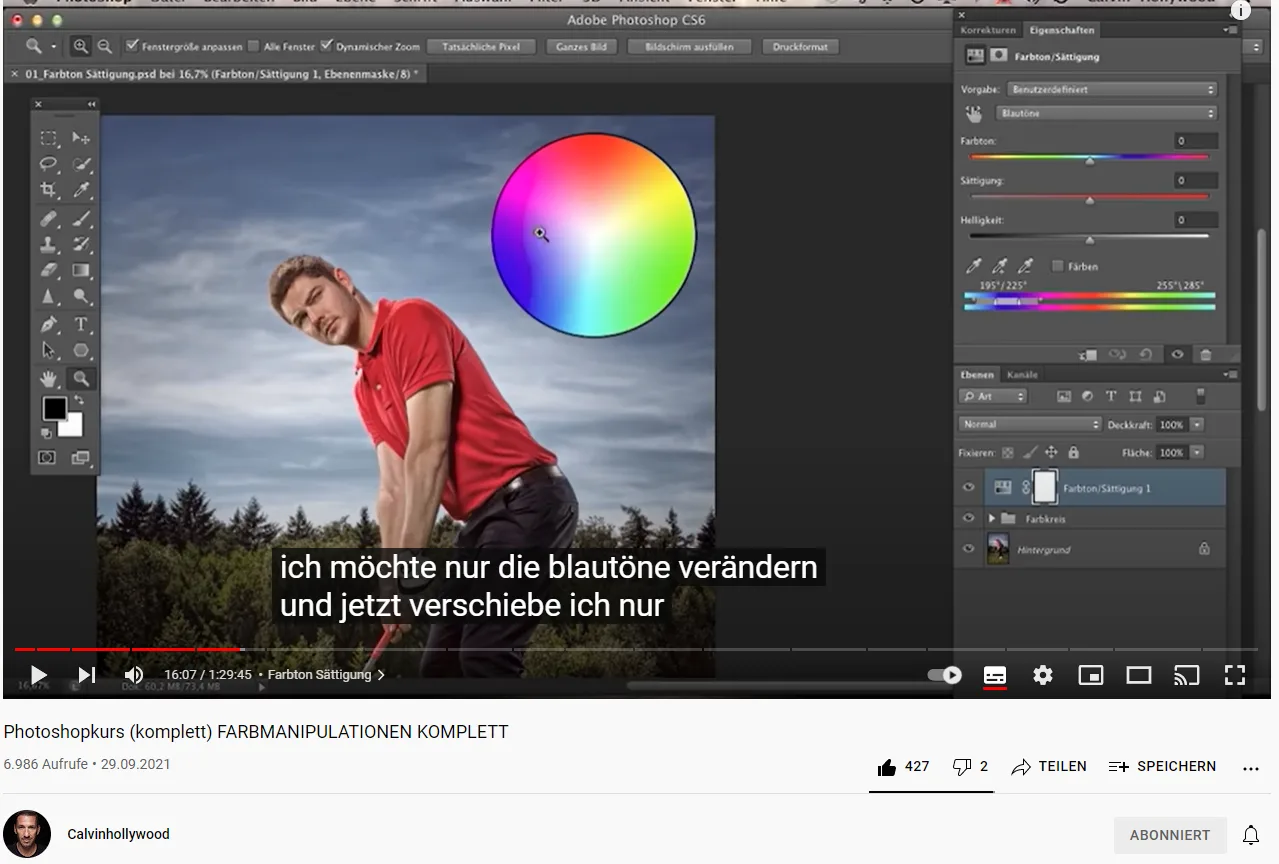Open the blending mode dropdown showing Normal
The height and width of the screenshot is (864, 1279).
click(x=1029, y=423)
